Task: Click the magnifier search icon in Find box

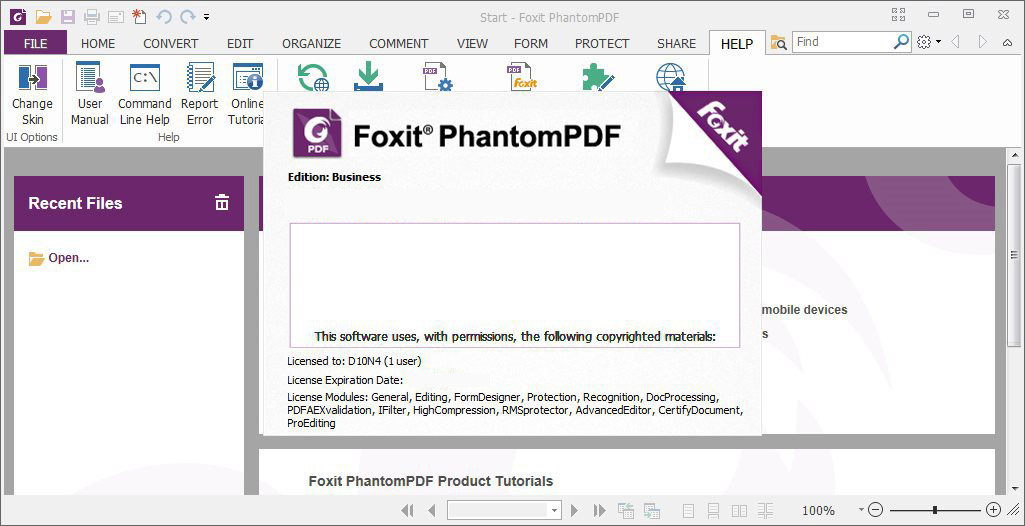Action: point(901,42)
